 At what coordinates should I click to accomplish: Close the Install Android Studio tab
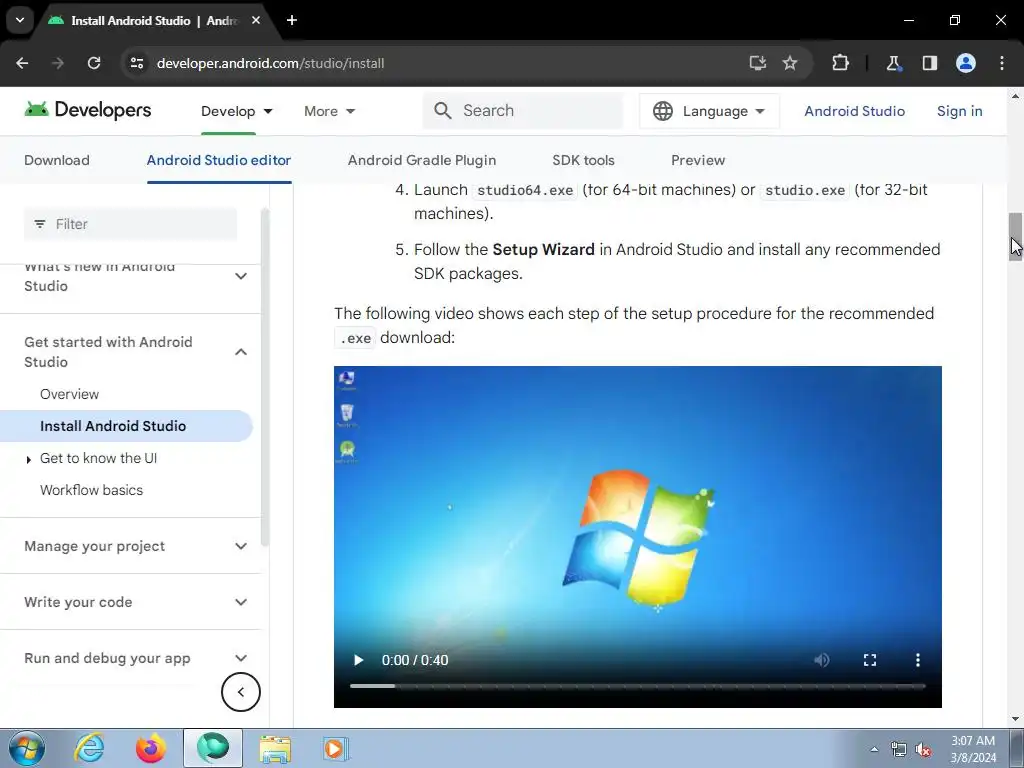(x=256, y=20)
